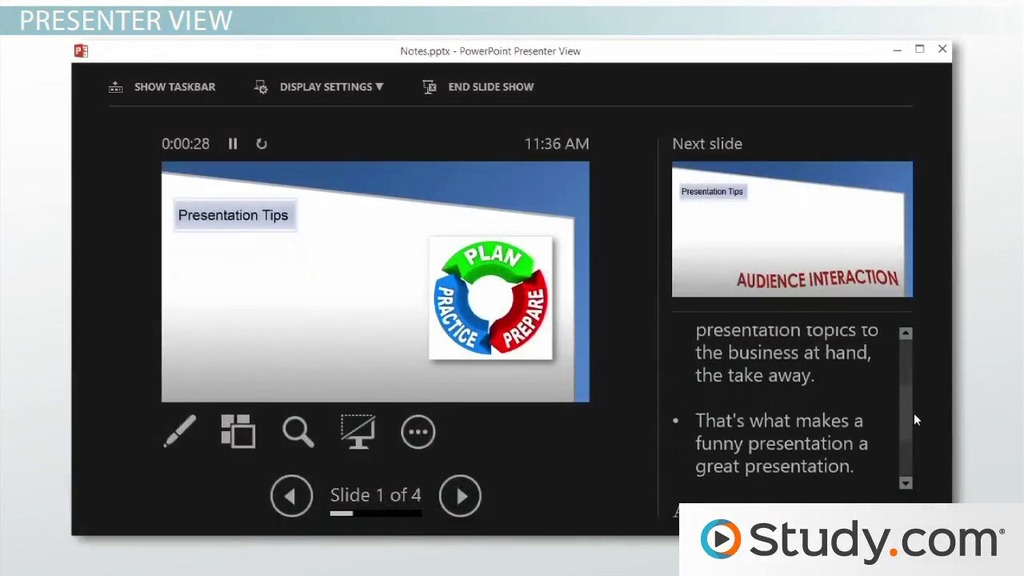Click the Plan Practice Prepare graphic
This screenshot has width=1024, height=576.
point(490,297)
